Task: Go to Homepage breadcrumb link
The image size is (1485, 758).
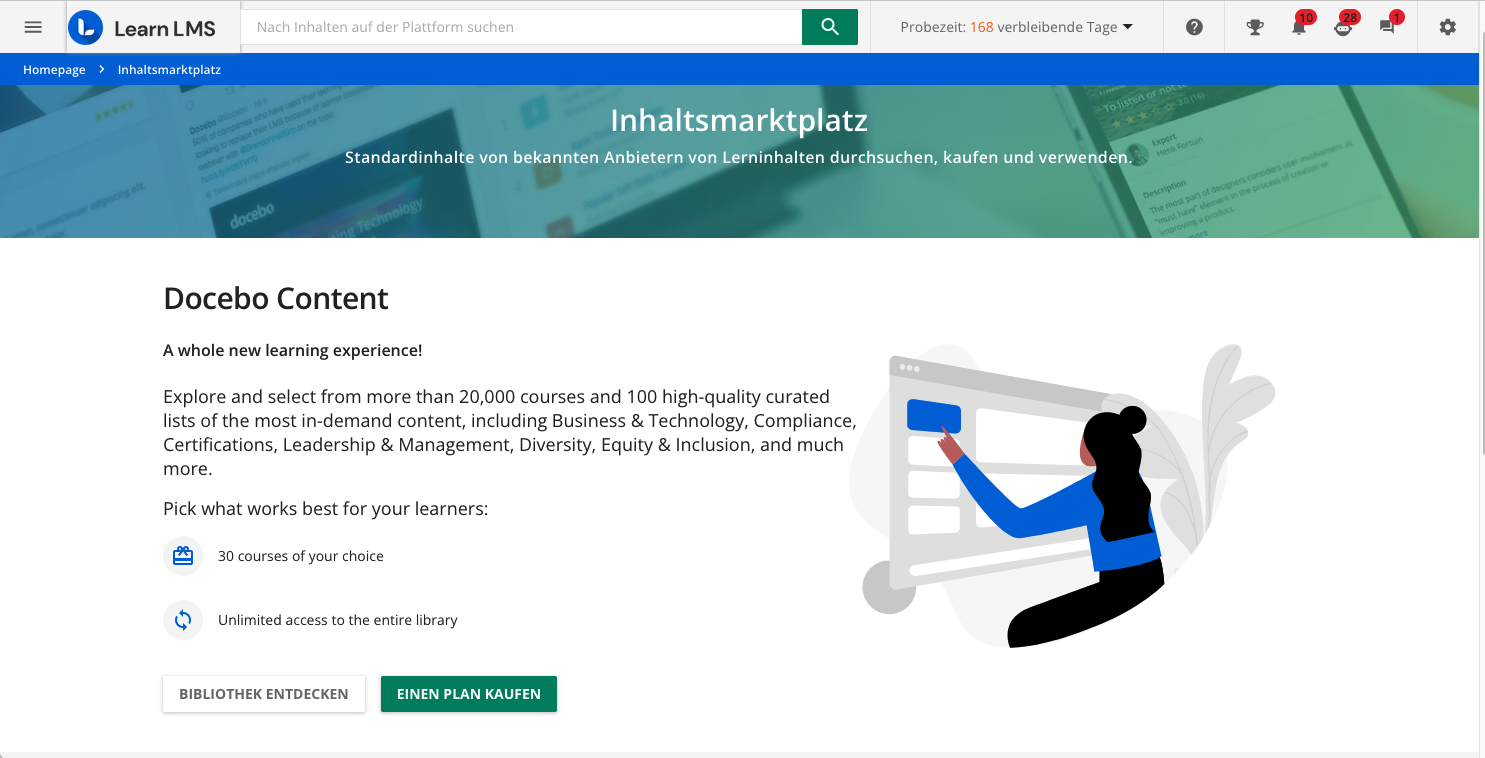Action: tap(54, 70)
